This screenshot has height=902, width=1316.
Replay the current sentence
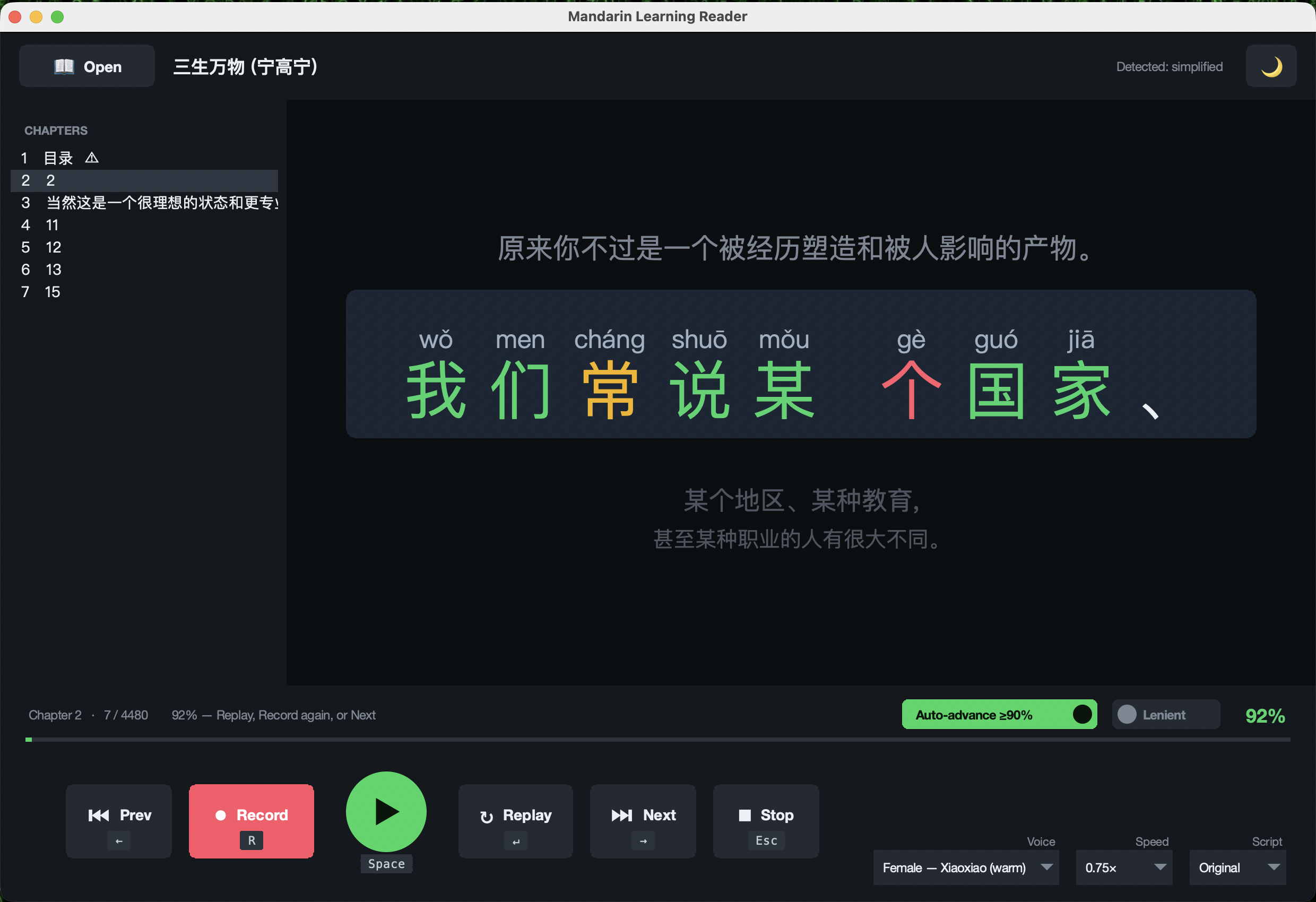pyautogui.click(x=515, y=821)
